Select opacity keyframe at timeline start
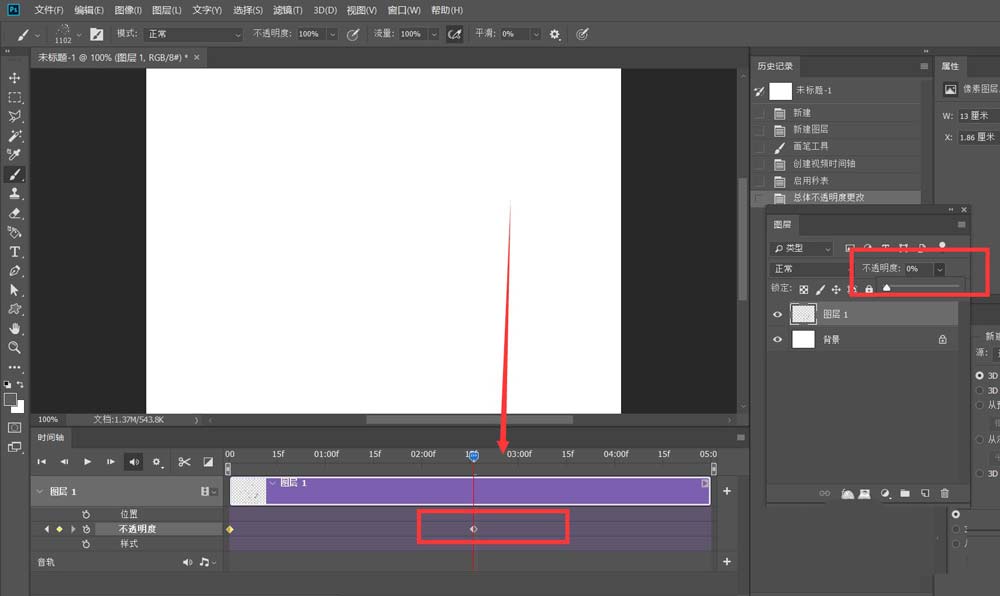Screen dimensions: 1000x596 (230, 529)
